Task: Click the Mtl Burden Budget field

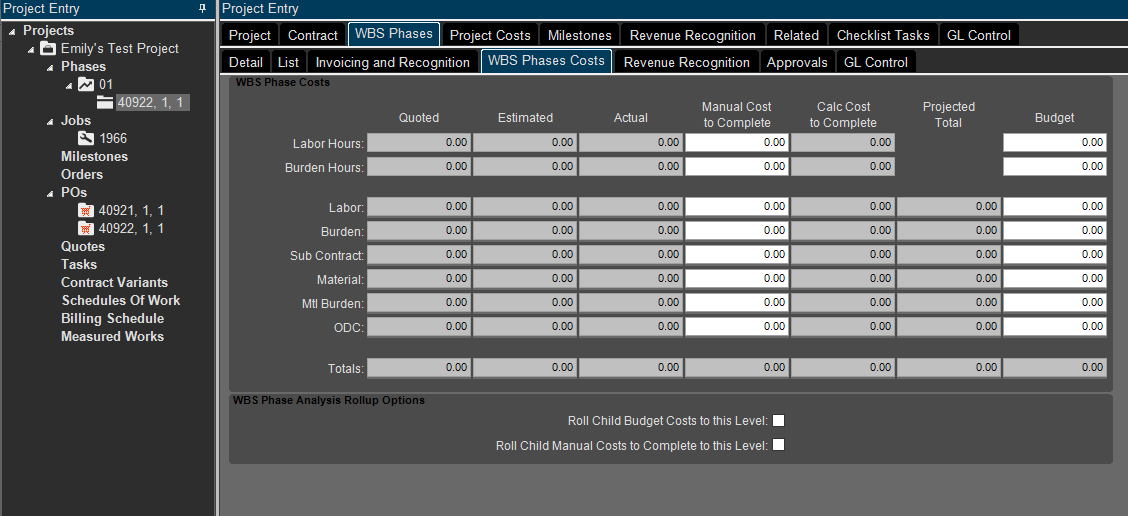Action: point(1055,302)
